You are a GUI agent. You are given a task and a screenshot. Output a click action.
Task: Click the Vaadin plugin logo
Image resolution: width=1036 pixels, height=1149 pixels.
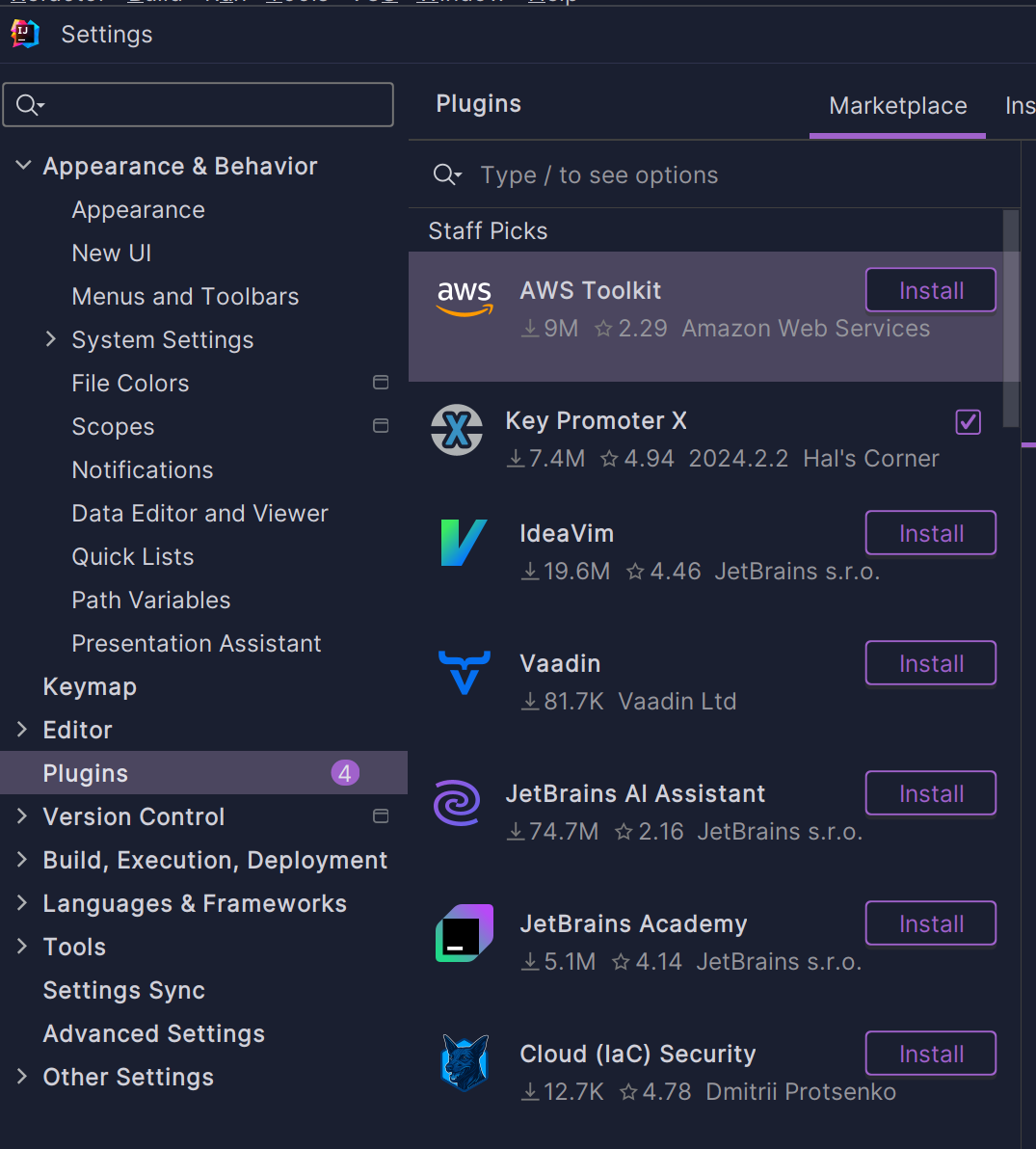pyautogui.click(x=465, y=672)
